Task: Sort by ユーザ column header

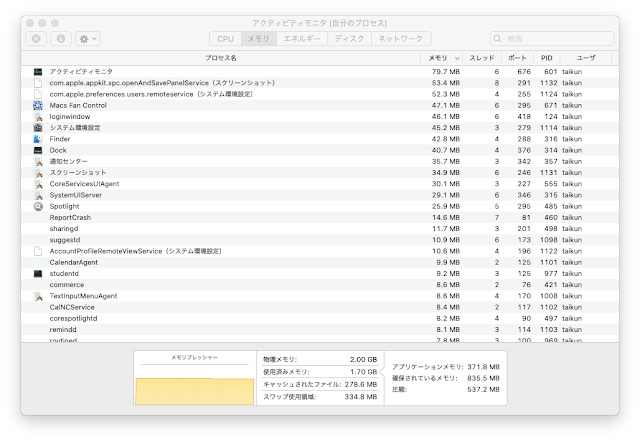Action: click(586, 58)
